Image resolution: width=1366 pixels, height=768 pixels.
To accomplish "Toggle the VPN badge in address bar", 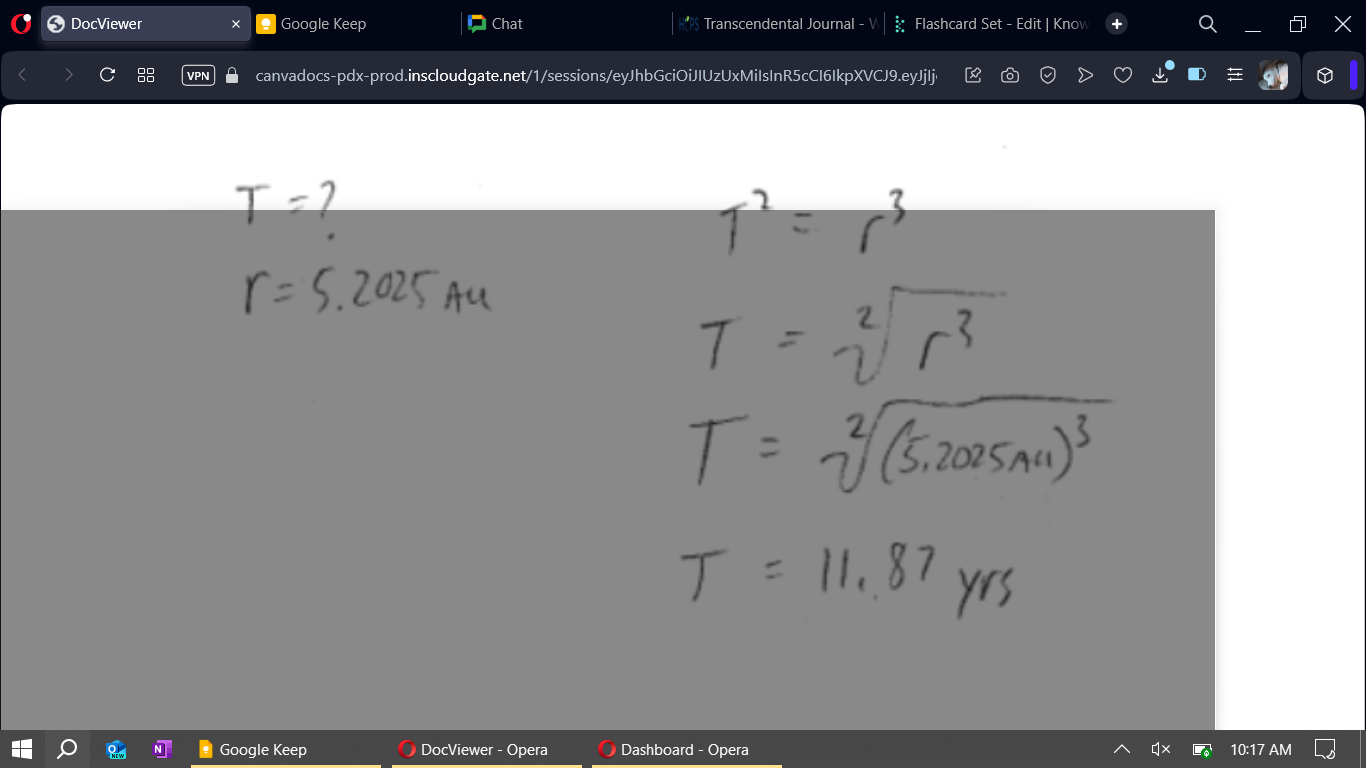I will tap(198, 75).
